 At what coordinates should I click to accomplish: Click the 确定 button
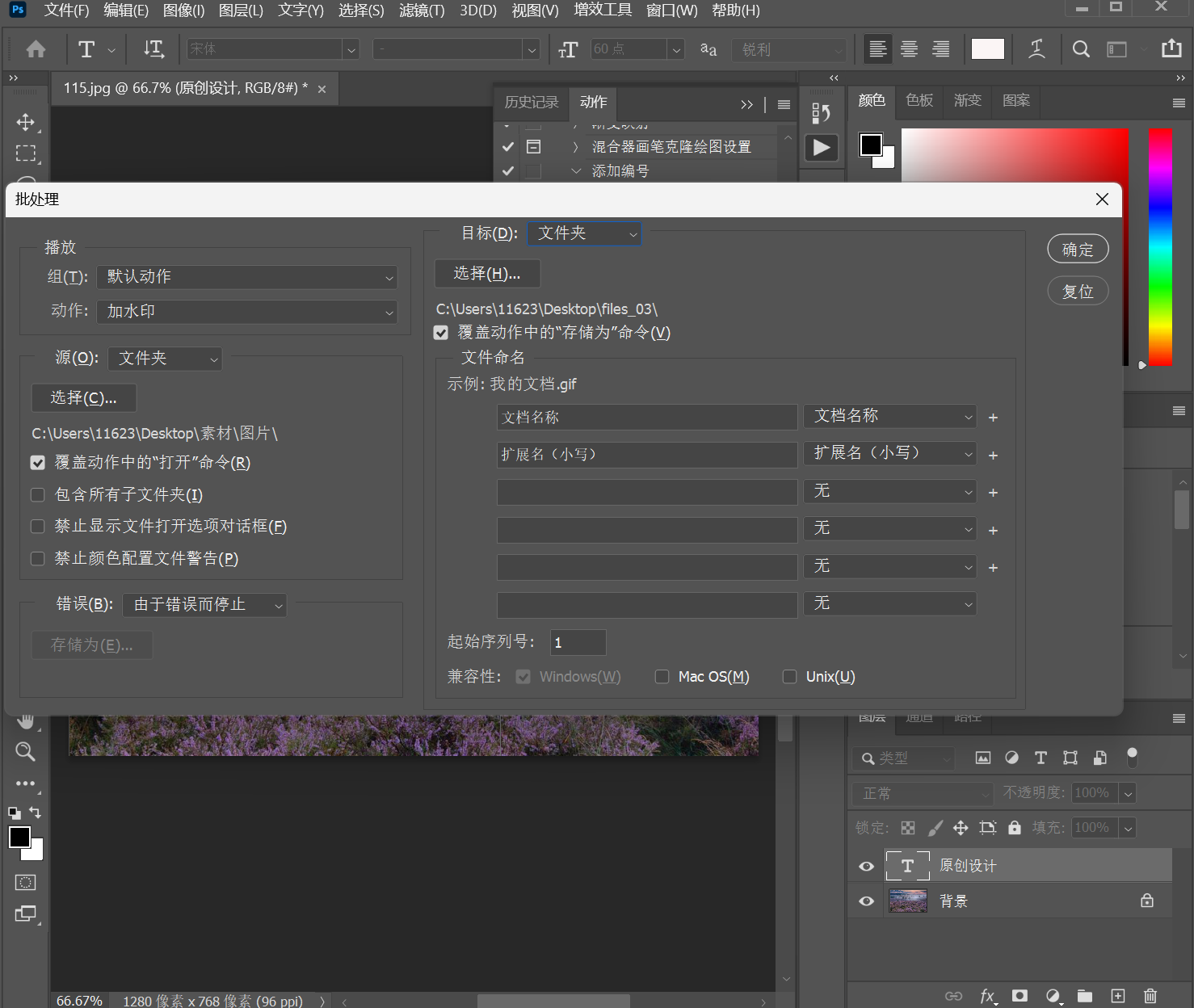(1078, 250)
